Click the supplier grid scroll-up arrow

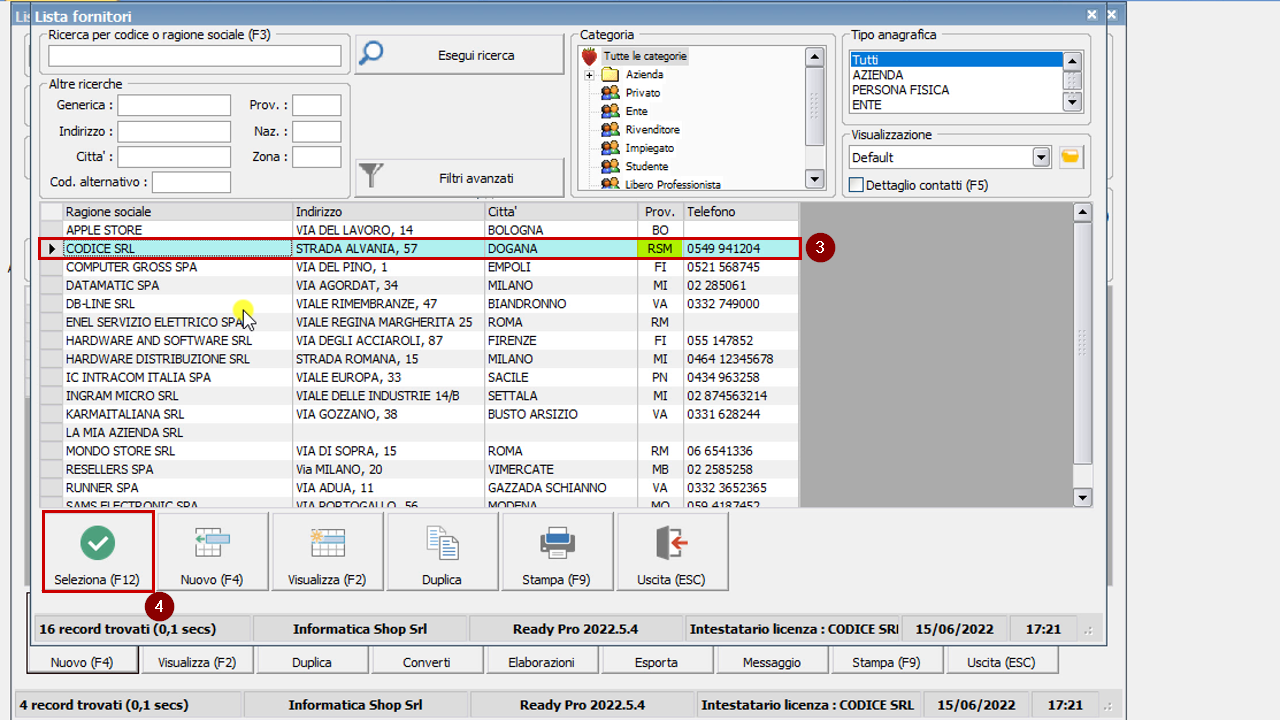tap(1082, 212)
